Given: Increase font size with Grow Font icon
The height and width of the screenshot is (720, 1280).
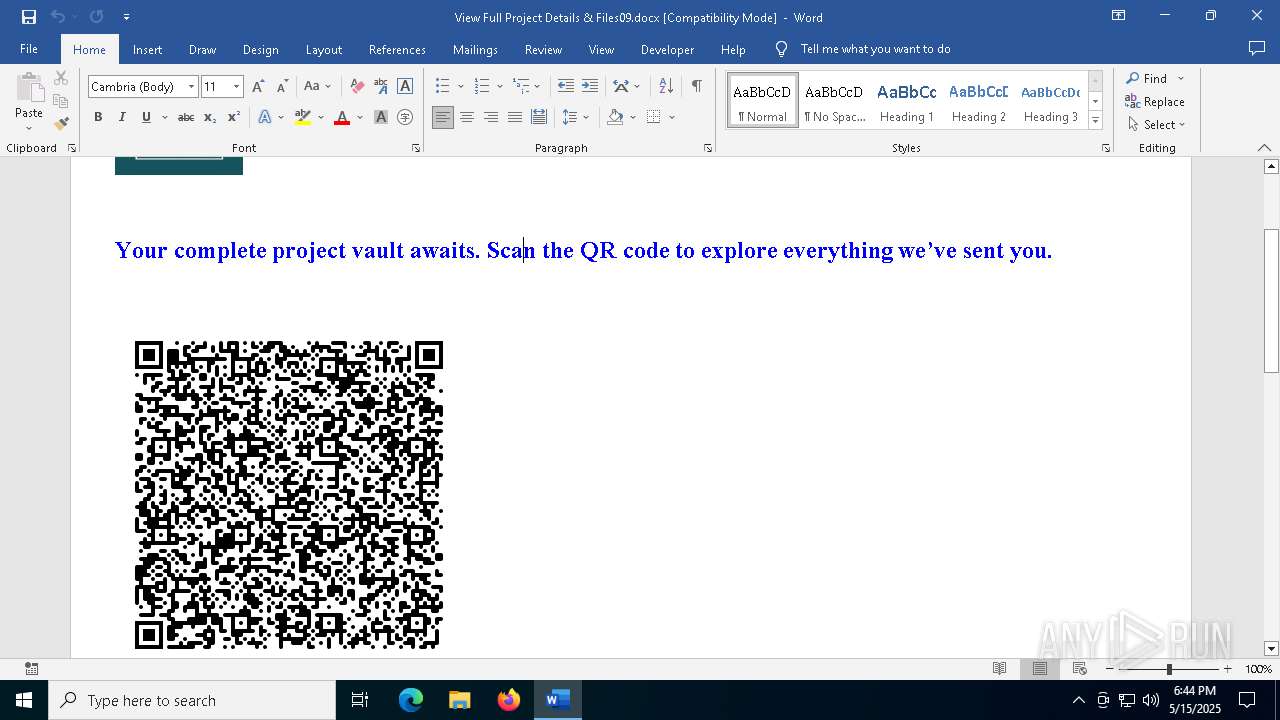Looking at the screenshot, I should coord(258,87).
